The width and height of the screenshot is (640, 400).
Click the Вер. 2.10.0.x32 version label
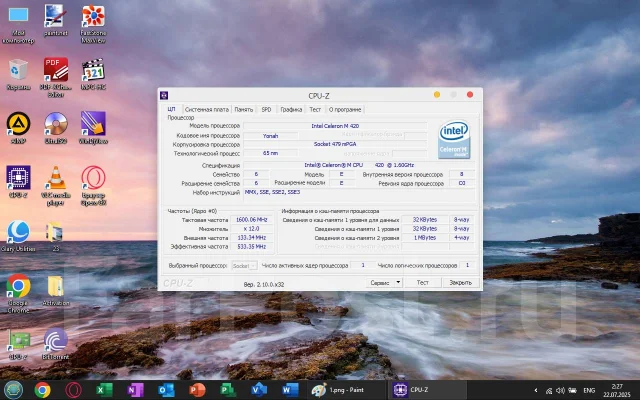click(x=264, y=284)
